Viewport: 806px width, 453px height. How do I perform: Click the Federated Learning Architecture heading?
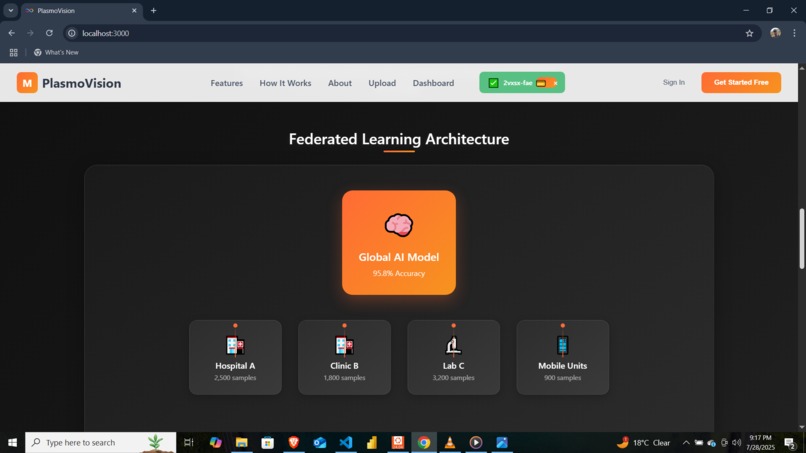pos(399,139)
